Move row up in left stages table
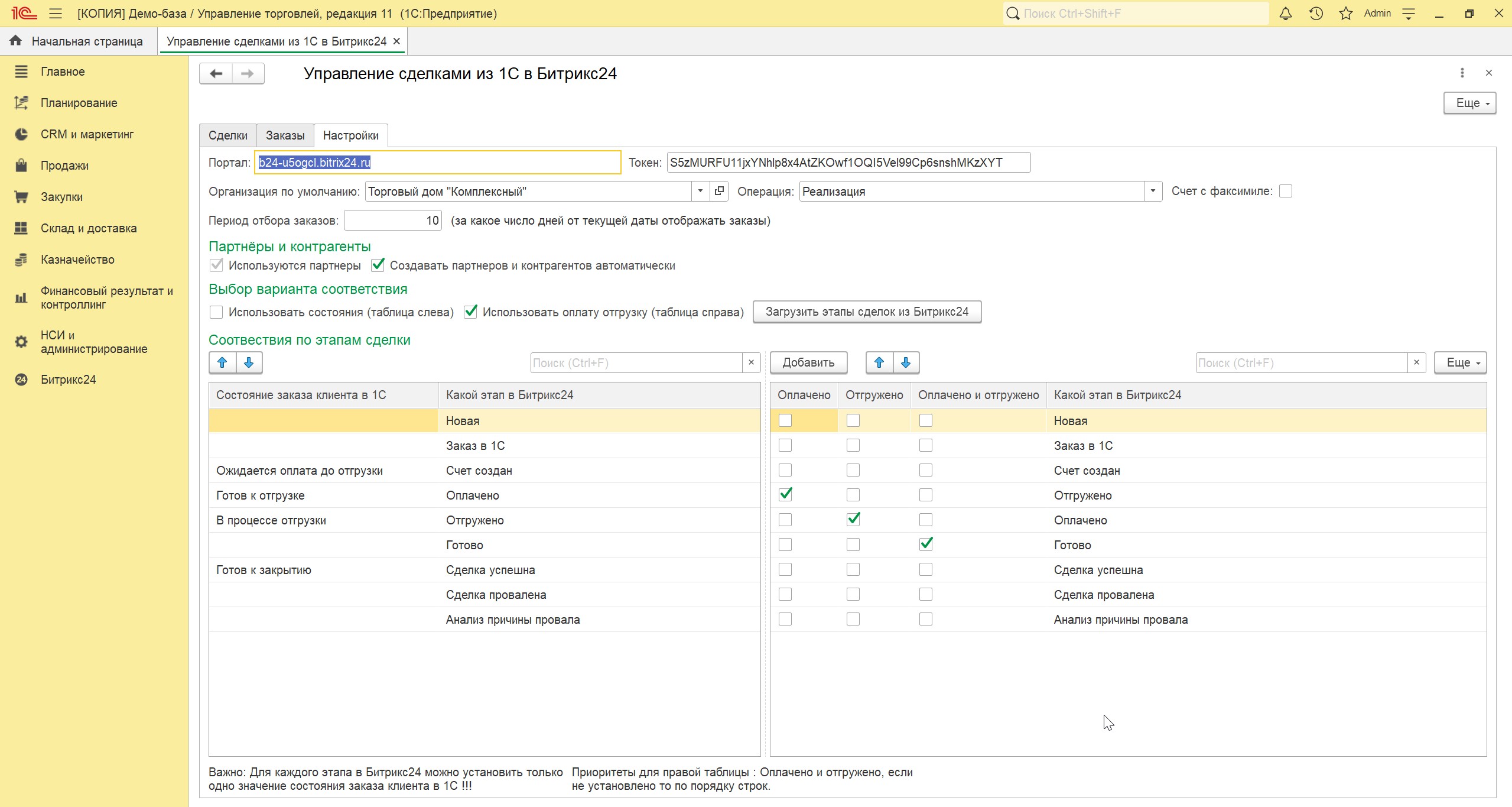Image resolution: width=1512 pixels, height=807 pixels. pos(223,362)
